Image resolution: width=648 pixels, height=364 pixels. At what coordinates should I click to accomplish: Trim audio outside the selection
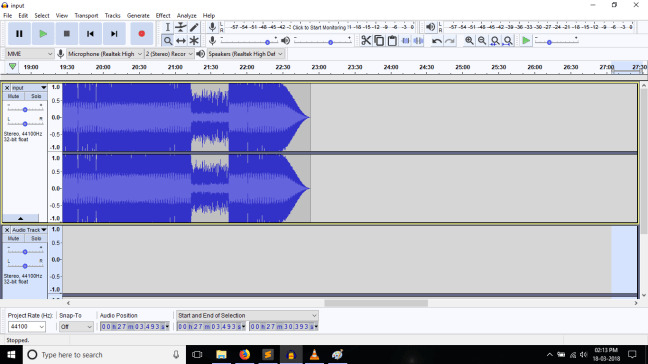click(405, 40)
